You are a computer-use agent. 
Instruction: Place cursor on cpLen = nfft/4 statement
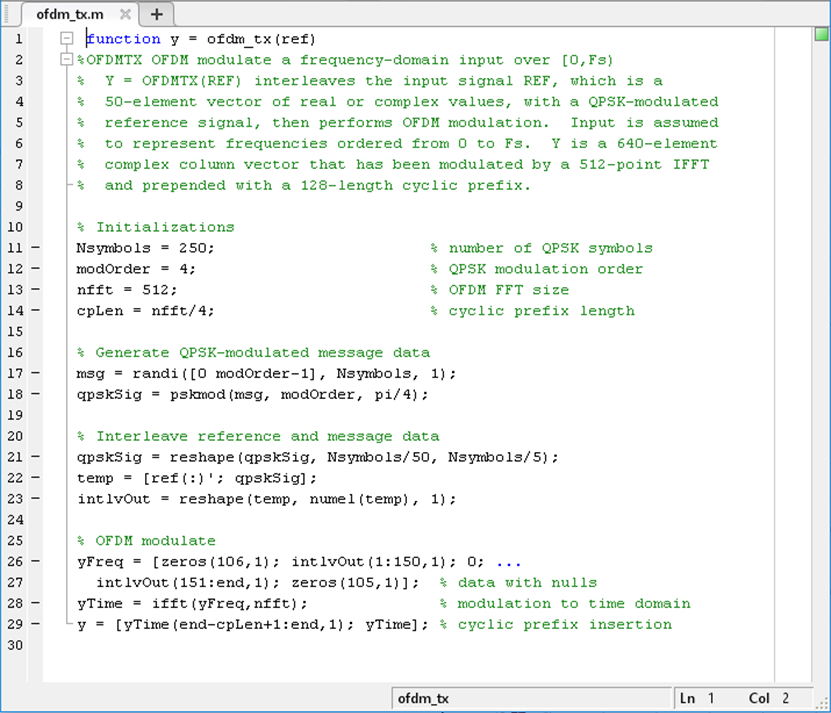146,311
